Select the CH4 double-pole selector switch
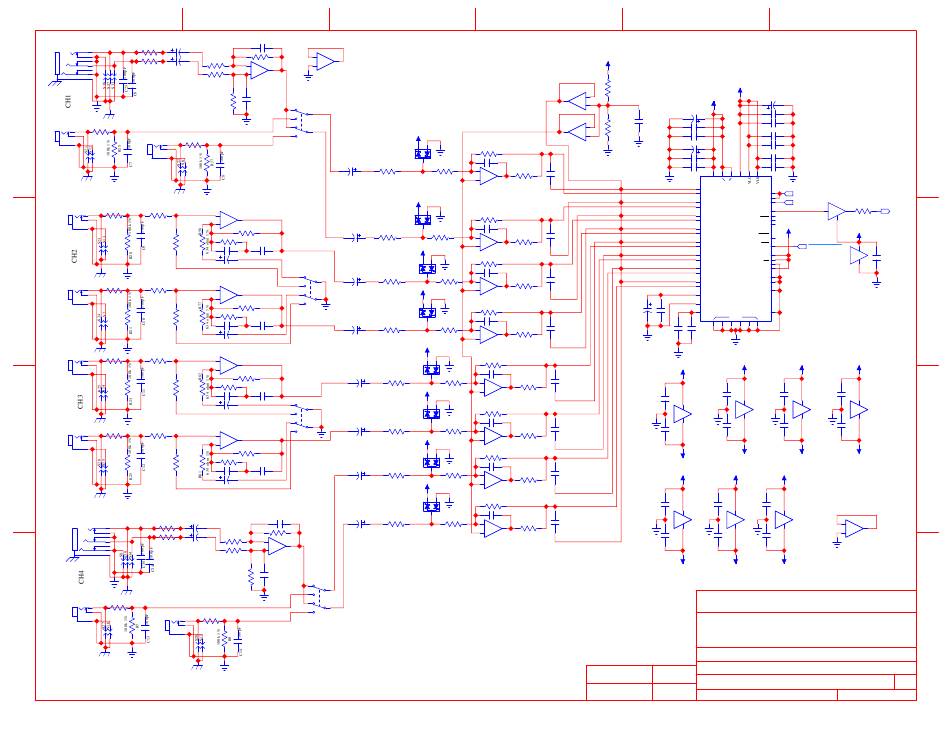This screenshot has height=731, width=950. (x=317, y=597)
